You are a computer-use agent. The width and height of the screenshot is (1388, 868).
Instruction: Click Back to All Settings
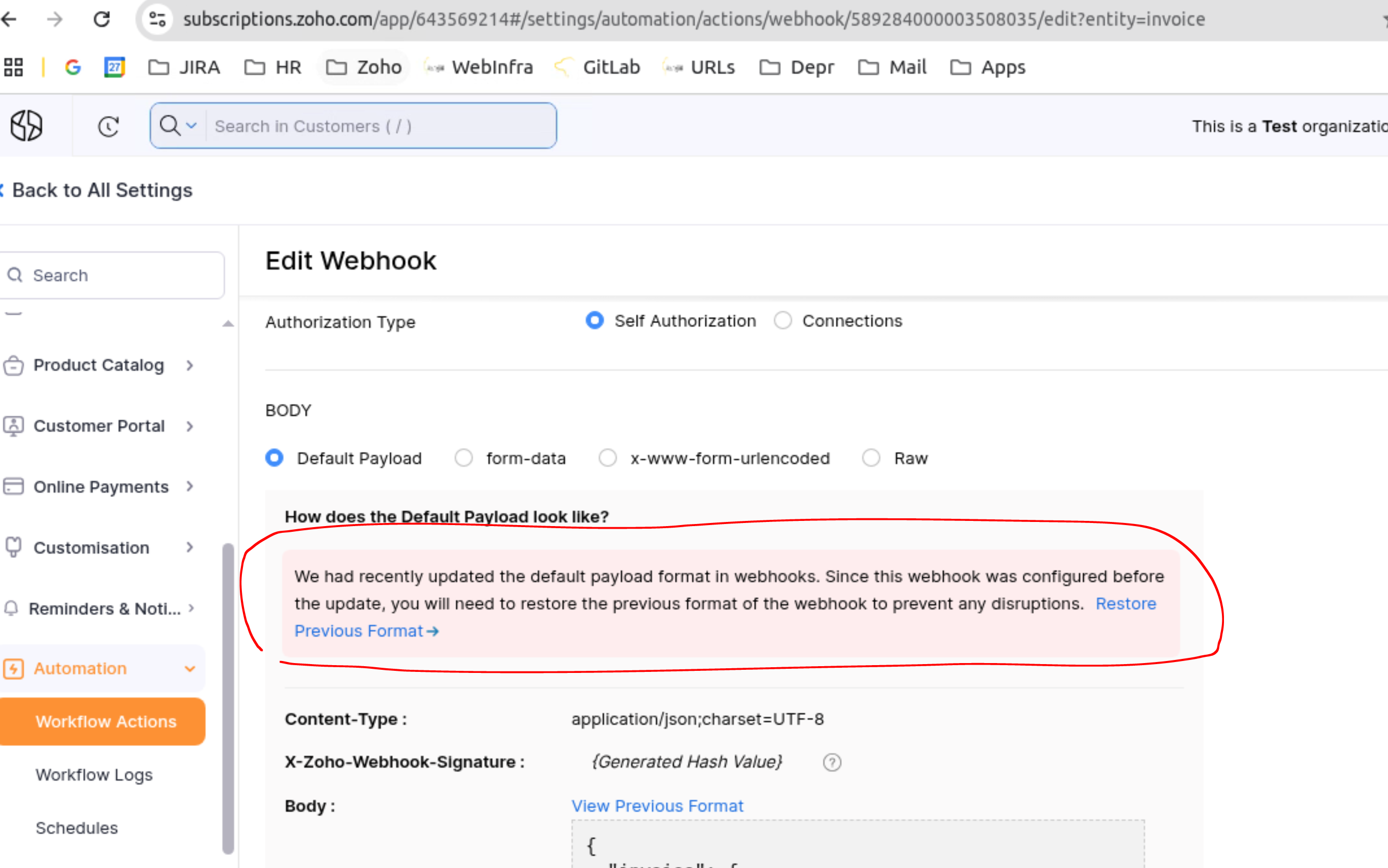102,190
